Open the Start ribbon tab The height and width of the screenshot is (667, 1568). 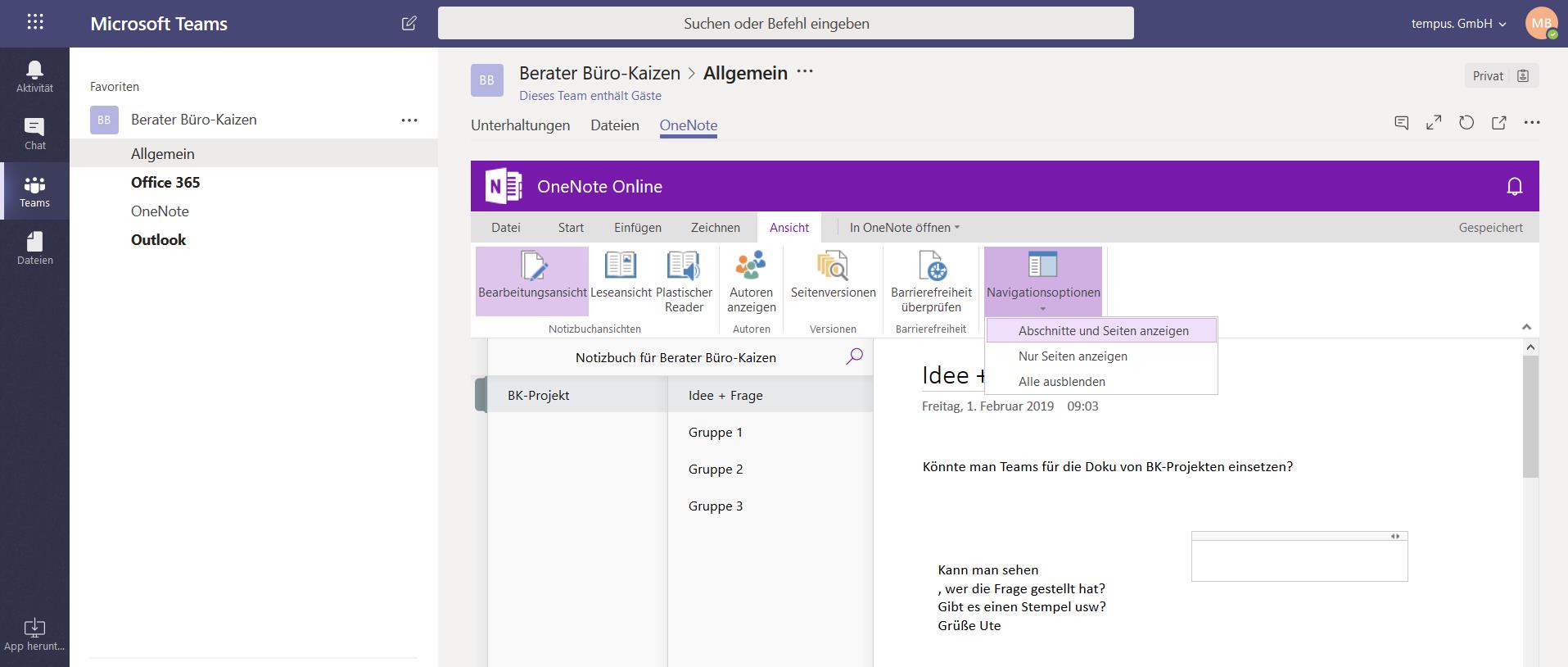tap(571, 228)
